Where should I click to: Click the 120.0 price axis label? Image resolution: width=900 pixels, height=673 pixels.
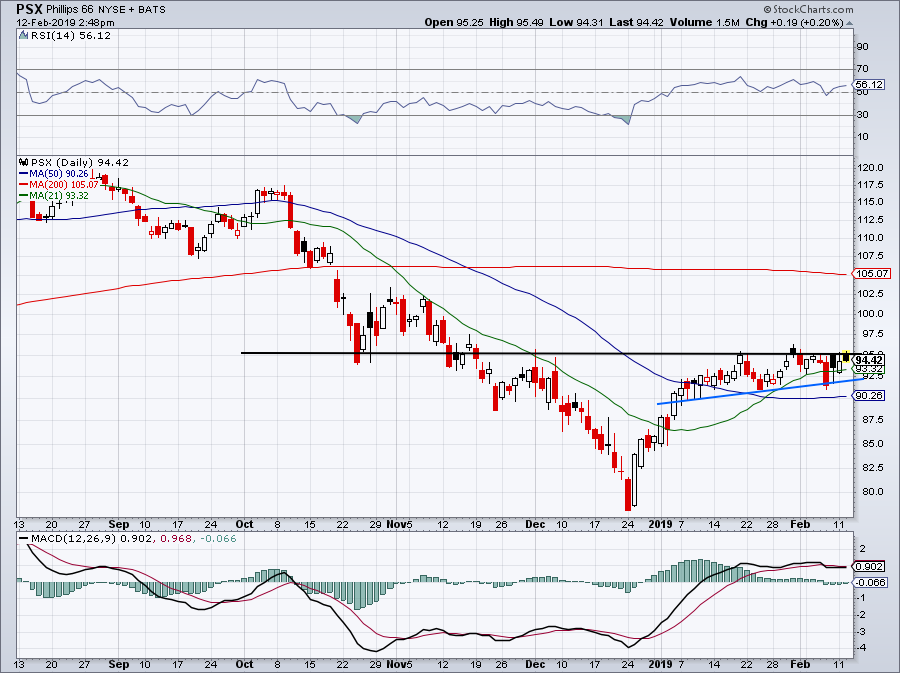point(869,168)
